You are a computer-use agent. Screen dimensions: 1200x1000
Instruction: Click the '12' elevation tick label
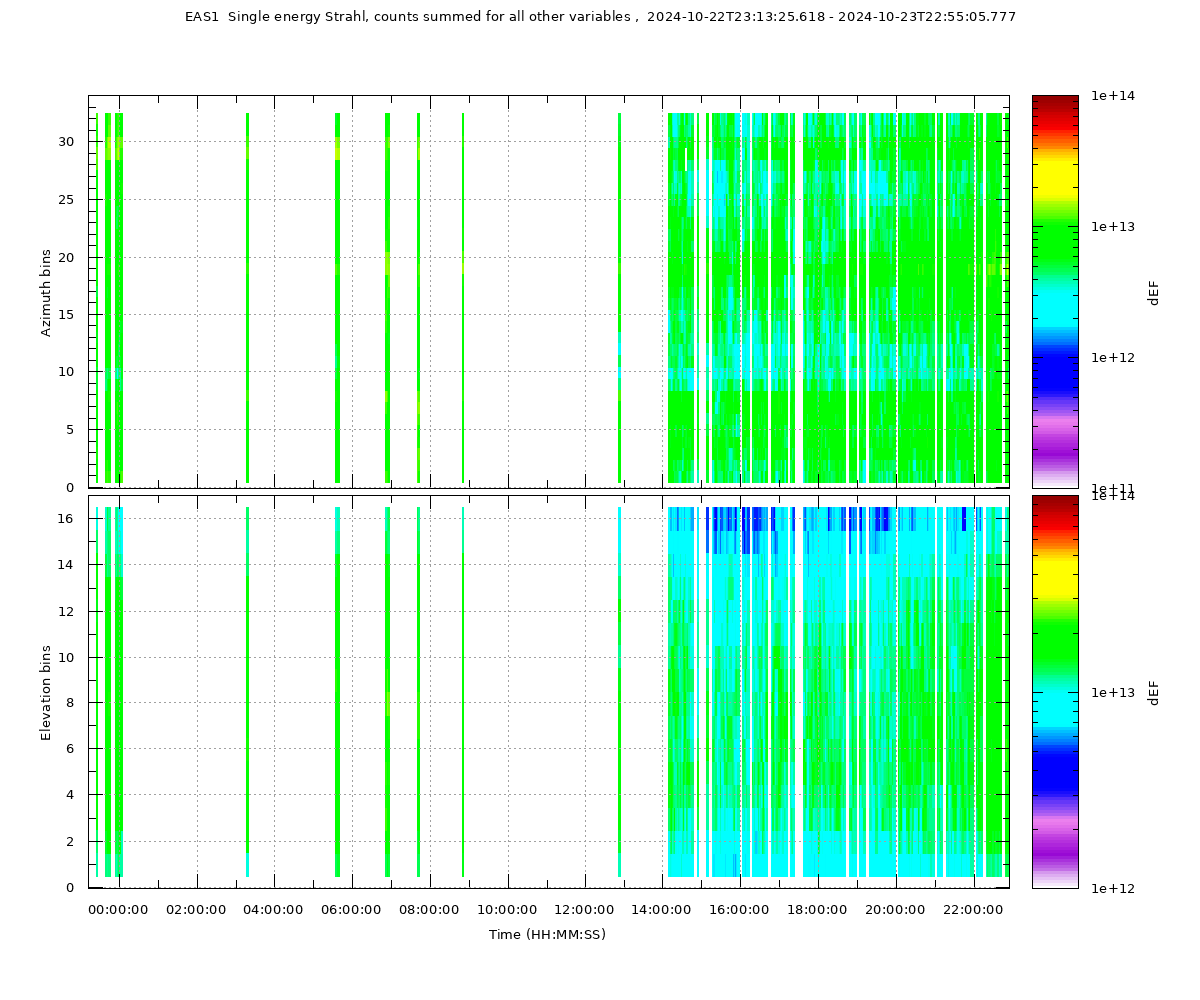66,611
